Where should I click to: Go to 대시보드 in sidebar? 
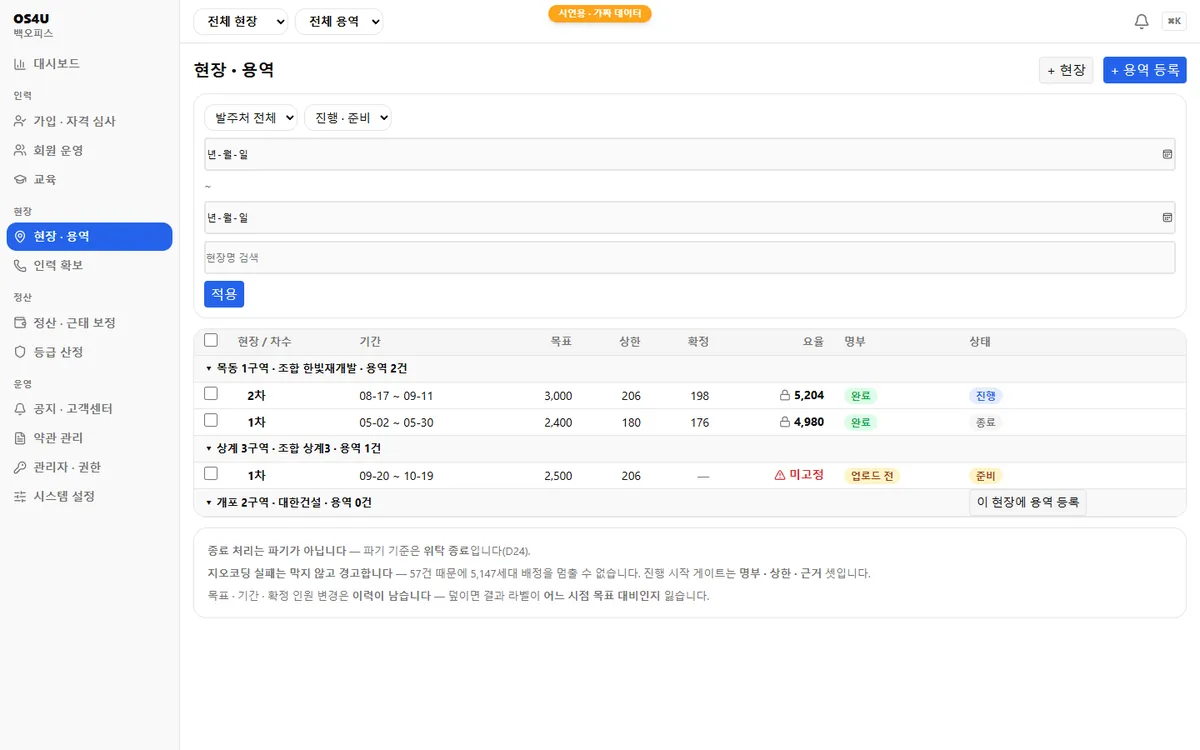90,64
